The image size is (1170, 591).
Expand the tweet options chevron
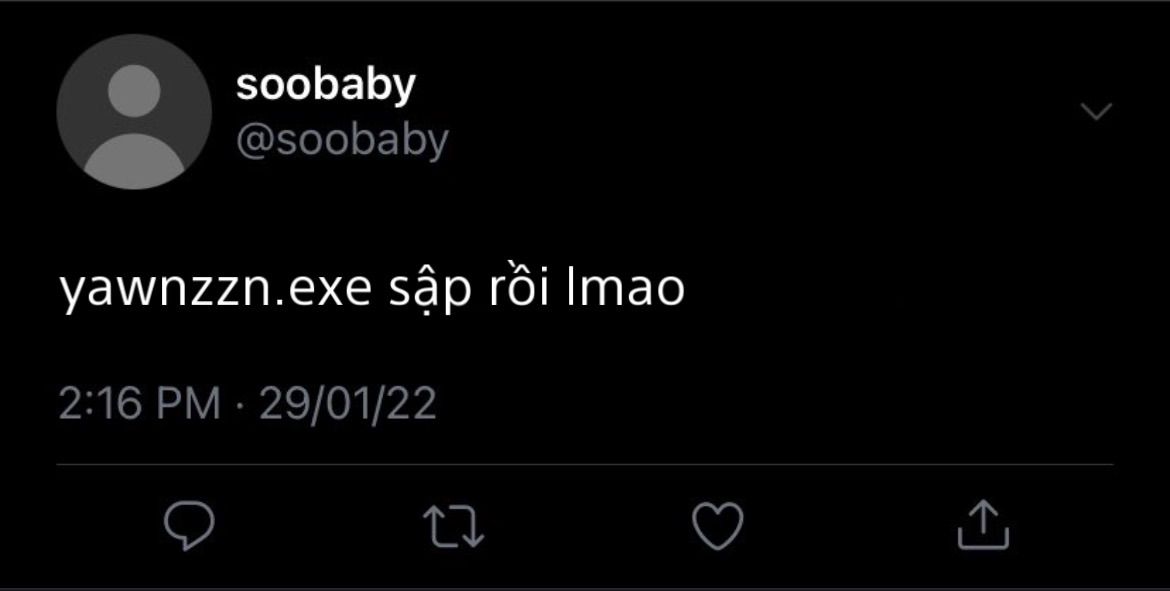pyautogui.click(x=1096, y=111)
